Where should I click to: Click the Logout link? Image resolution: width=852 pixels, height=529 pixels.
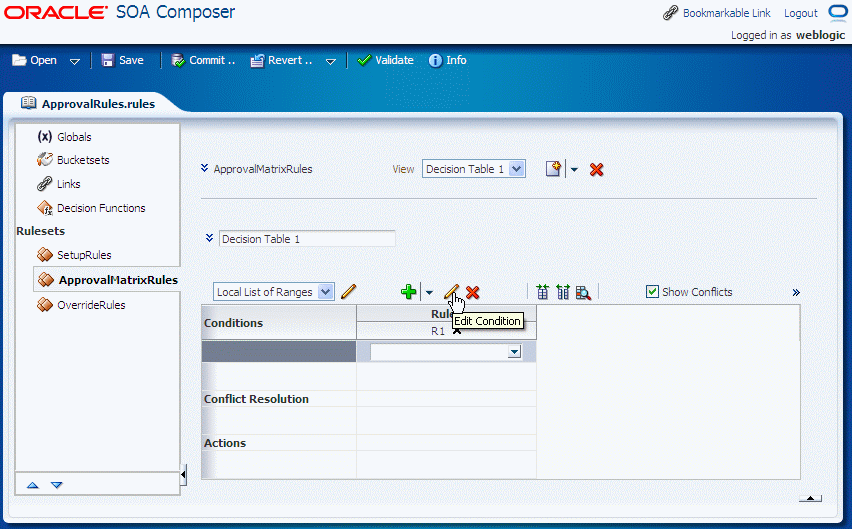click(x=800, y=13)
